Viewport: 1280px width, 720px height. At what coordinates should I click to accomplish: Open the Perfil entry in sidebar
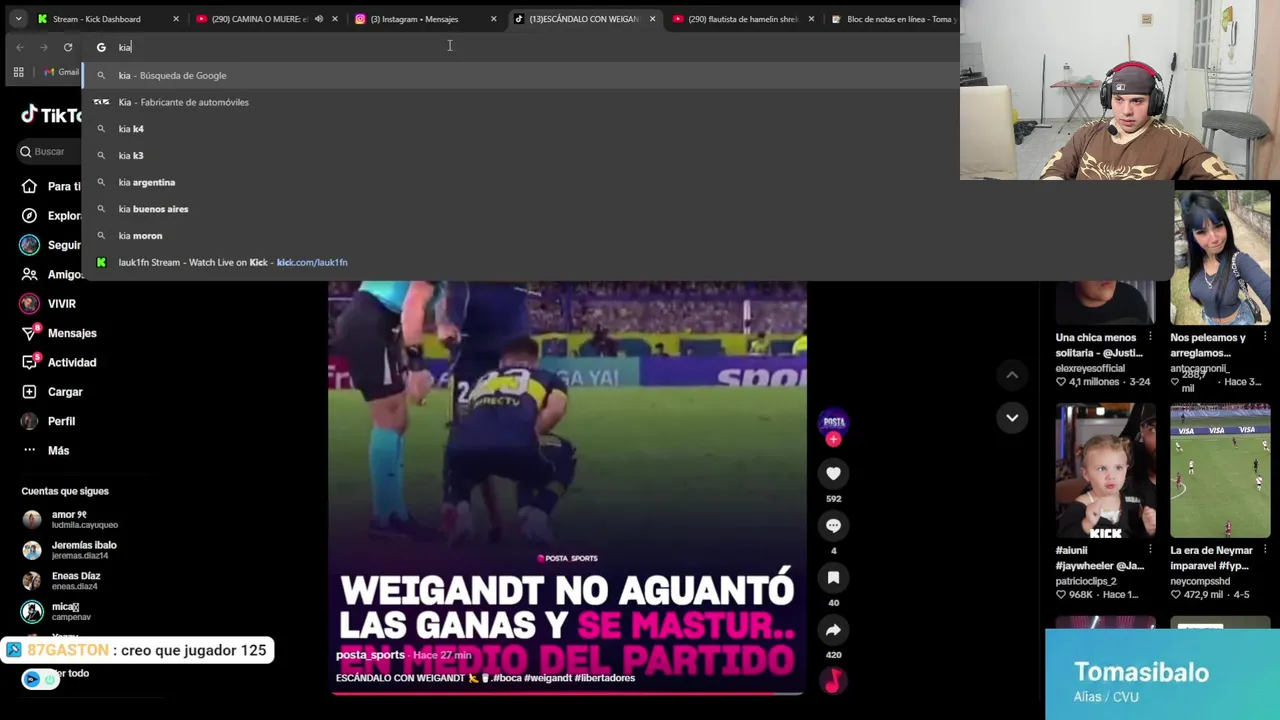49,421
